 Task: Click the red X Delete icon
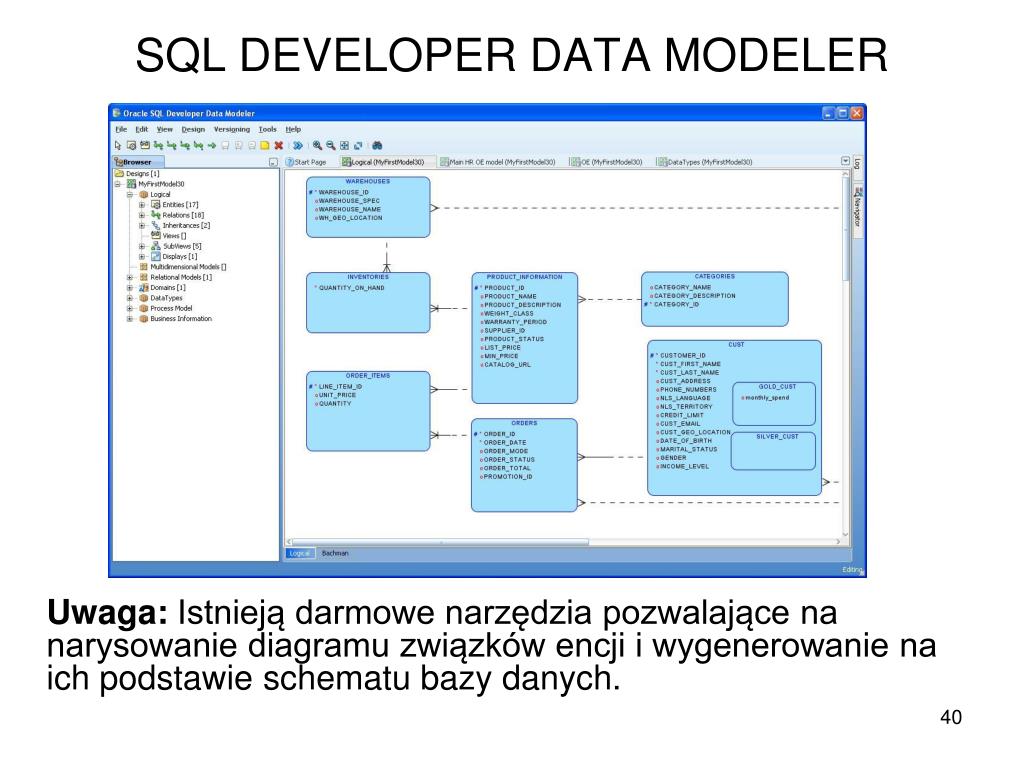279,146
